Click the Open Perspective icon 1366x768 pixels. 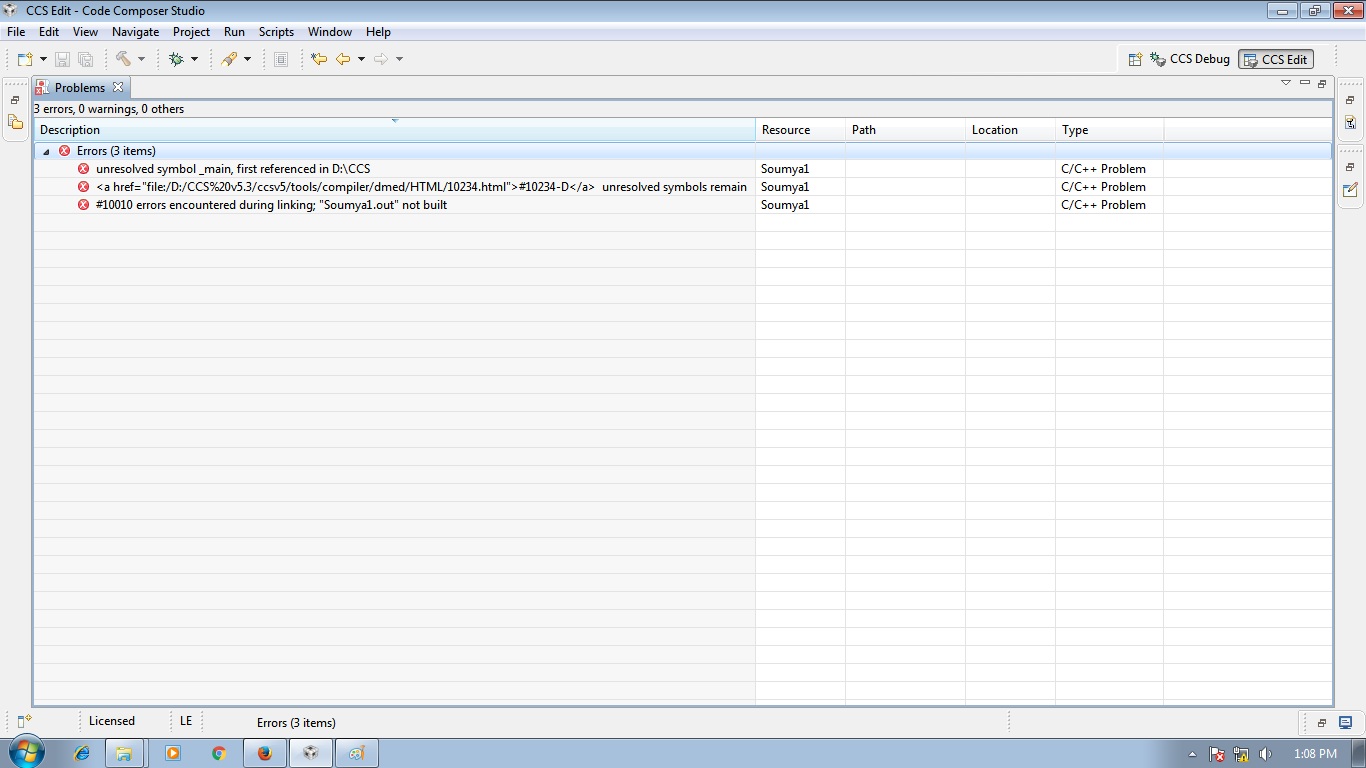pos(1135,59)
